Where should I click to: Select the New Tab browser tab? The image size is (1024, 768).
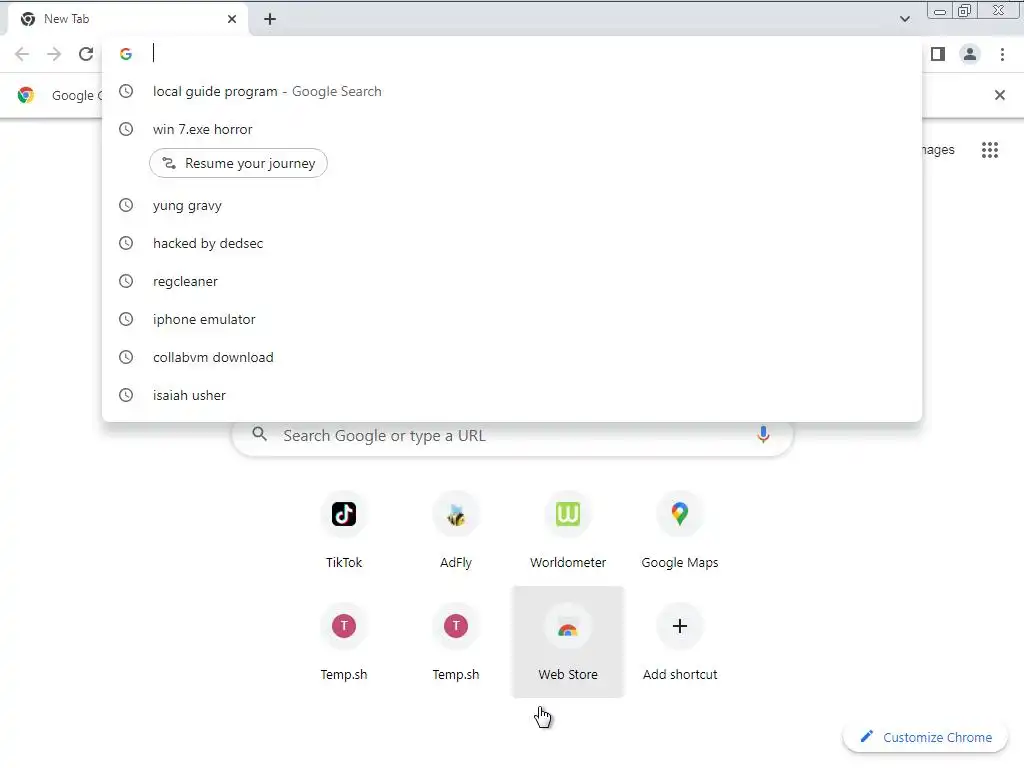tap(127, 19)
